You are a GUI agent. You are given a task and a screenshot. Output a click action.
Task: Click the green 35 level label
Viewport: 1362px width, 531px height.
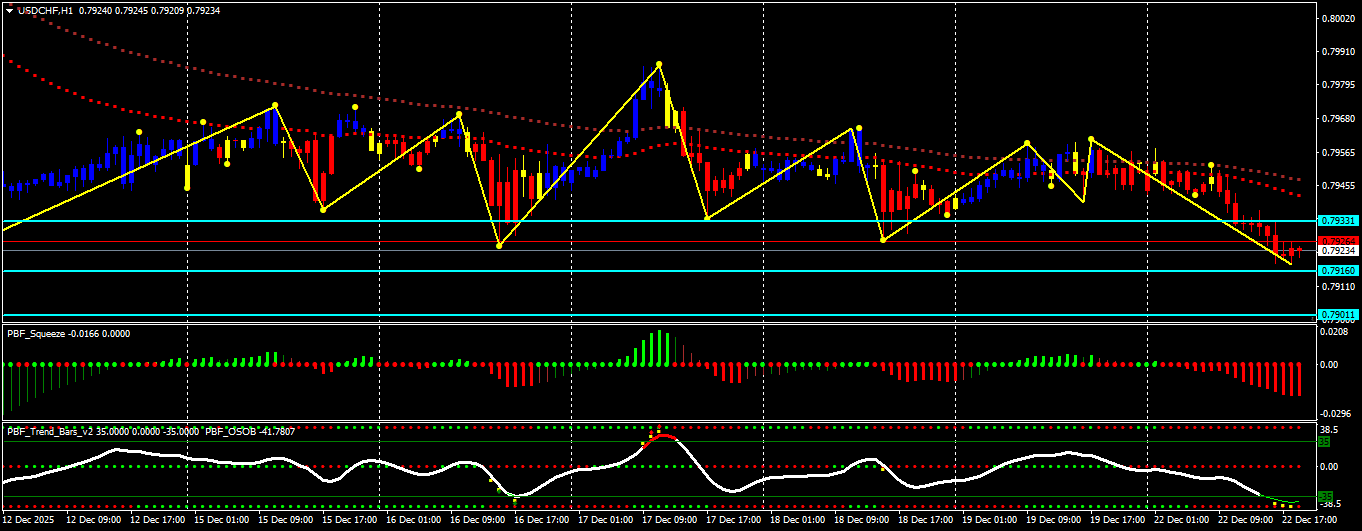pyautogui.click(x=1323, y=441)
